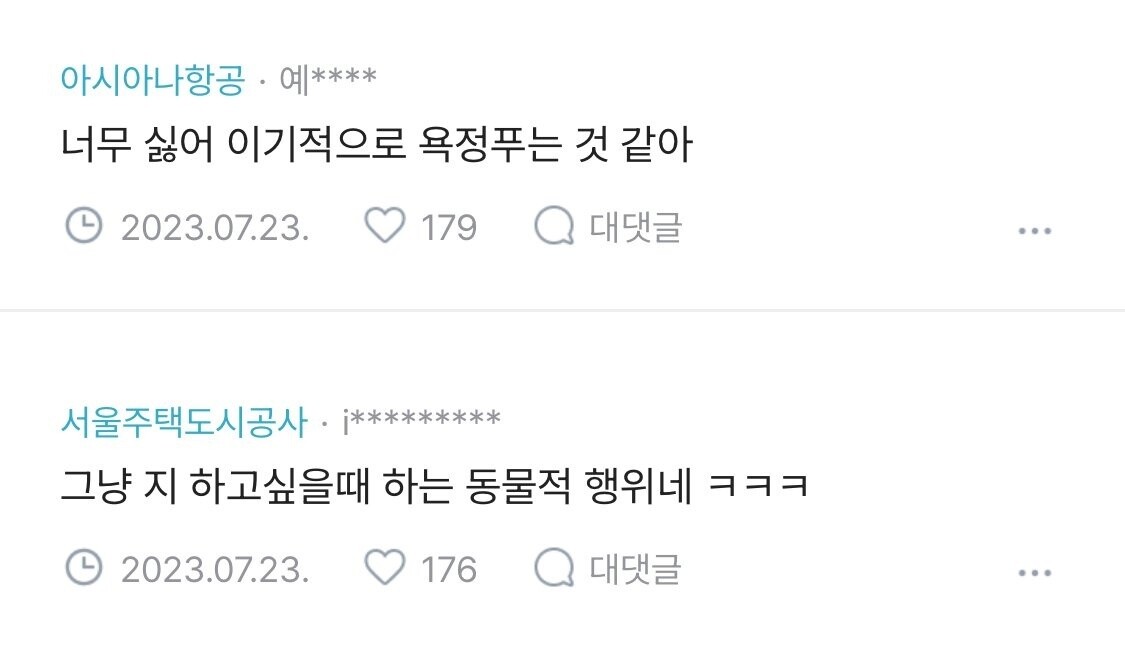Click the clock icon on the 서울주택도시공사 comment
Screen dimensions: 1125x650
click(x=84, y=567)
